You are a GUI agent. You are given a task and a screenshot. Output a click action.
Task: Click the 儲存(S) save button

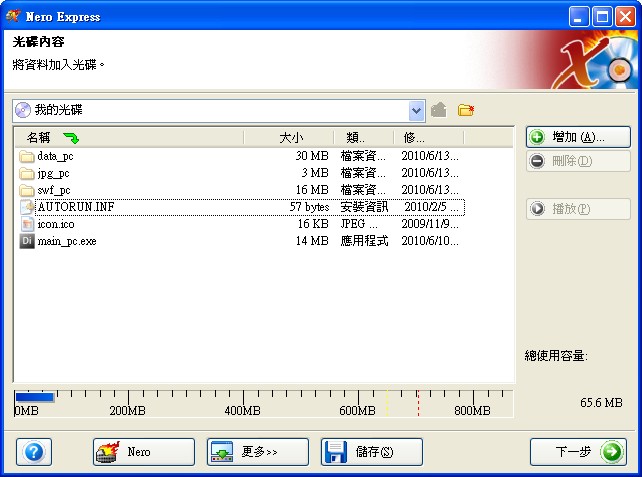[x=372, y=452]
